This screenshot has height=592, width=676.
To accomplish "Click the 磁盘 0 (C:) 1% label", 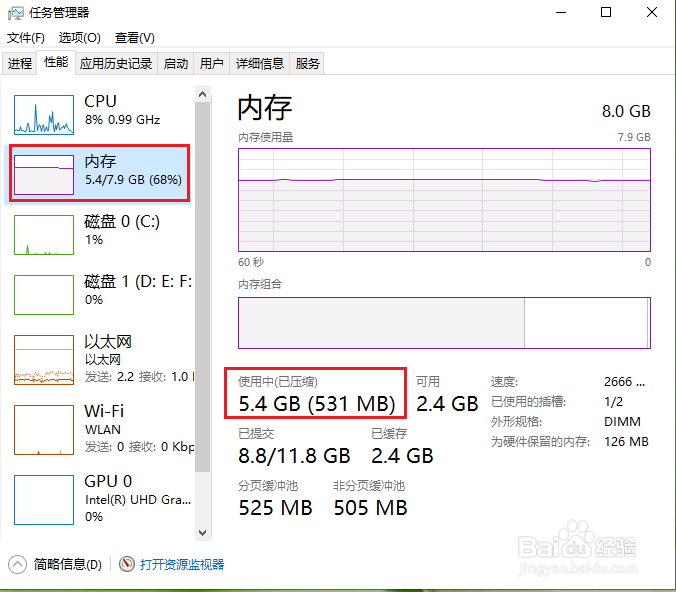I will [122, 230].
